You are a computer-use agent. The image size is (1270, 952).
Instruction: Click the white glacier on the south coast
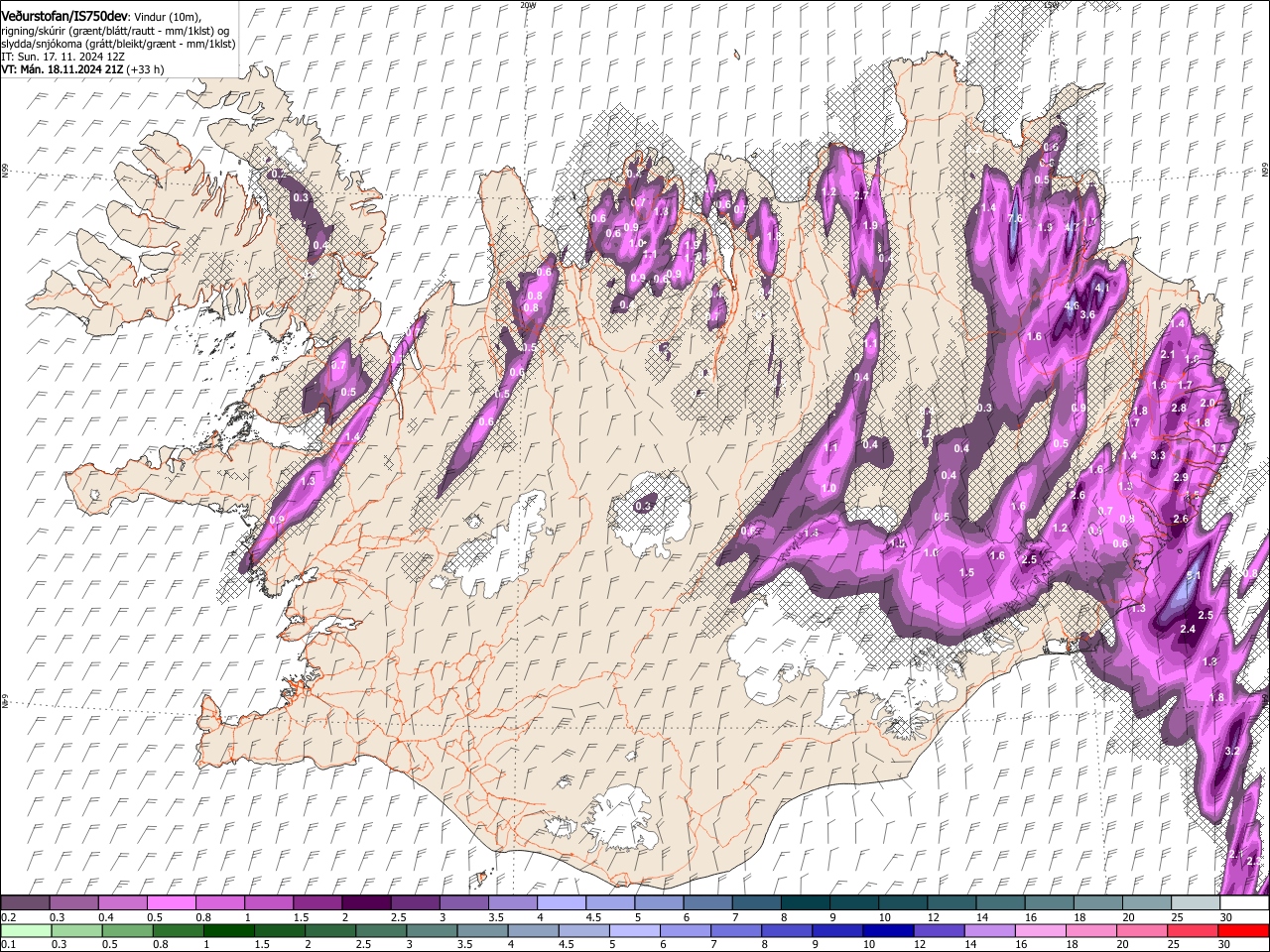pyautogui.click(x=622, y=818)
